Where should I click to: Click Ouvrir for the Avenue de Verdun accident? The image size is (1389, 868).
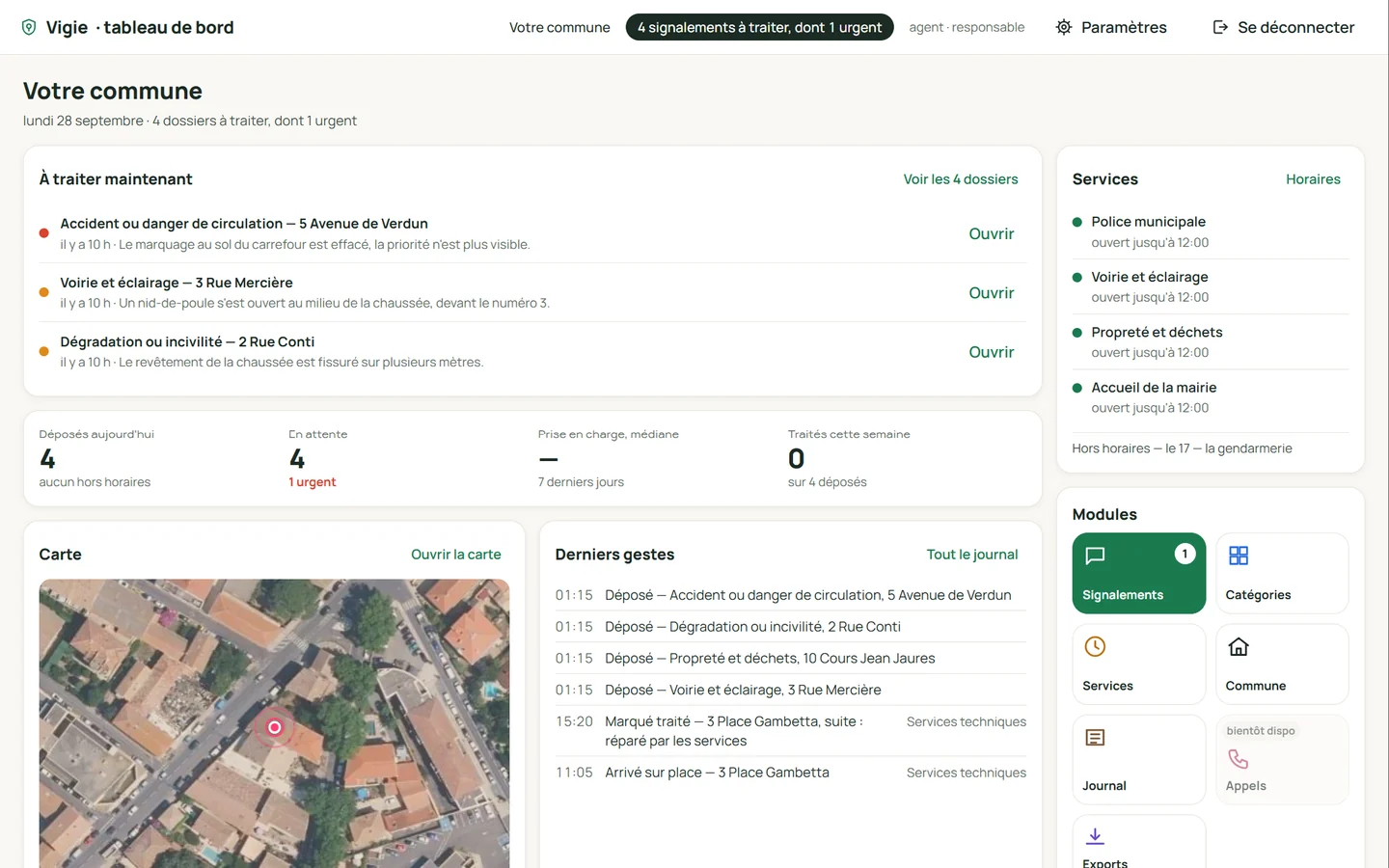991,233
